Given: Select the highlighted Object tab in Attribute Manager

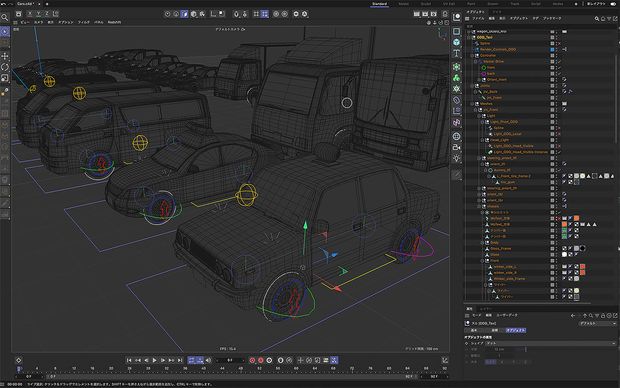Looking at the screenshot, I should pos(516,330).
